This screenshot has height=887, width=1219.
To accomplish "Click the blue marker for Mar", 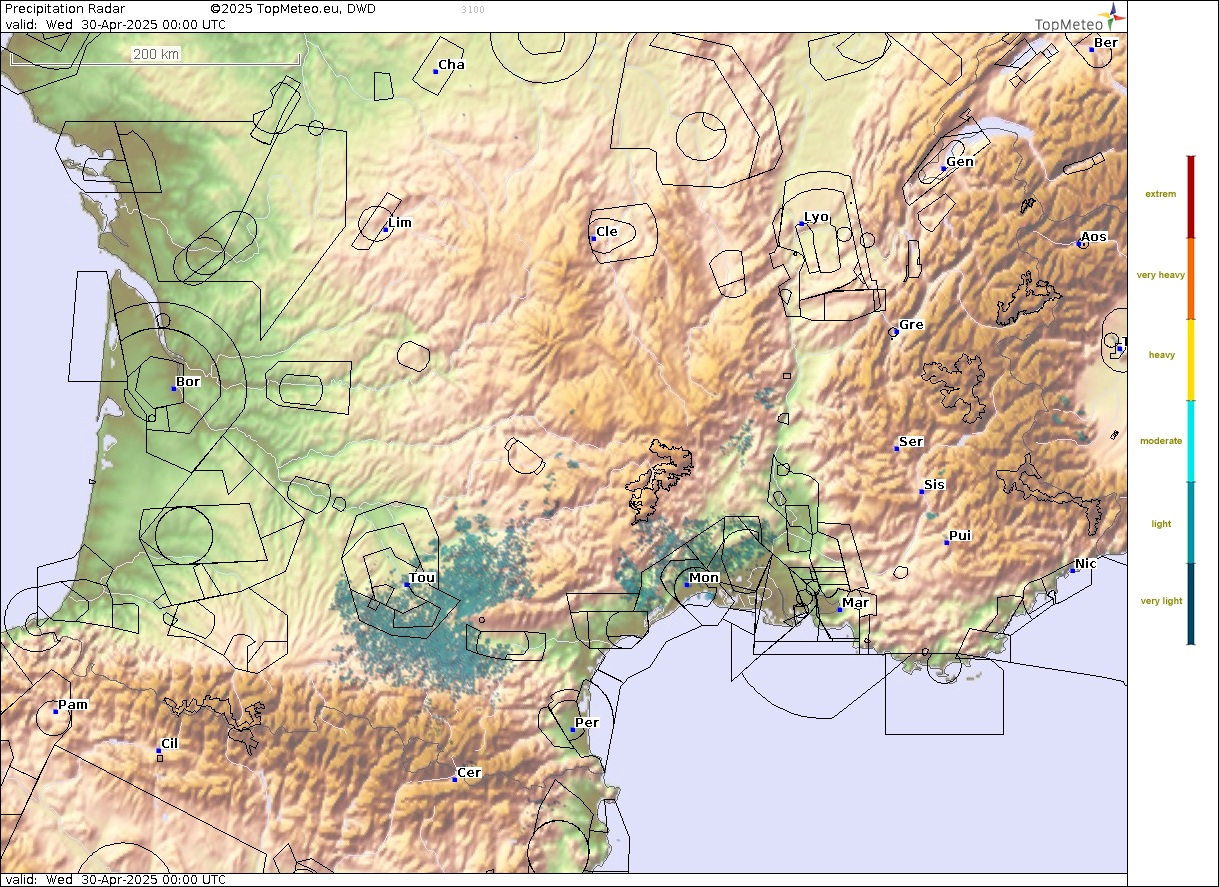I will click(x=839, y=609).
